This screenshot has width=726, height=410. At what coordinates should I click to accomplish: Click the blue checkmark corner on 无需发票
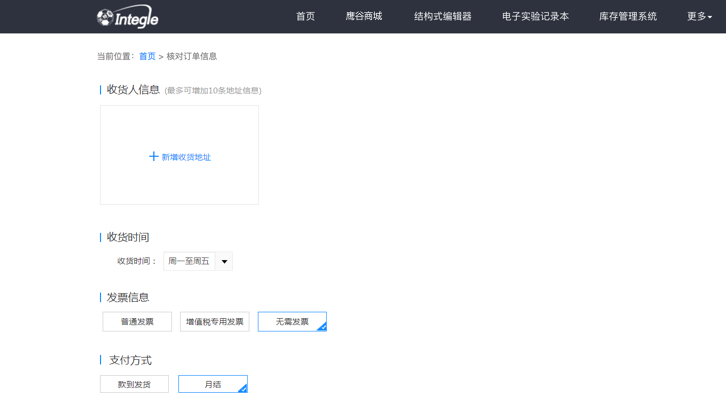[x=321, y=327]
